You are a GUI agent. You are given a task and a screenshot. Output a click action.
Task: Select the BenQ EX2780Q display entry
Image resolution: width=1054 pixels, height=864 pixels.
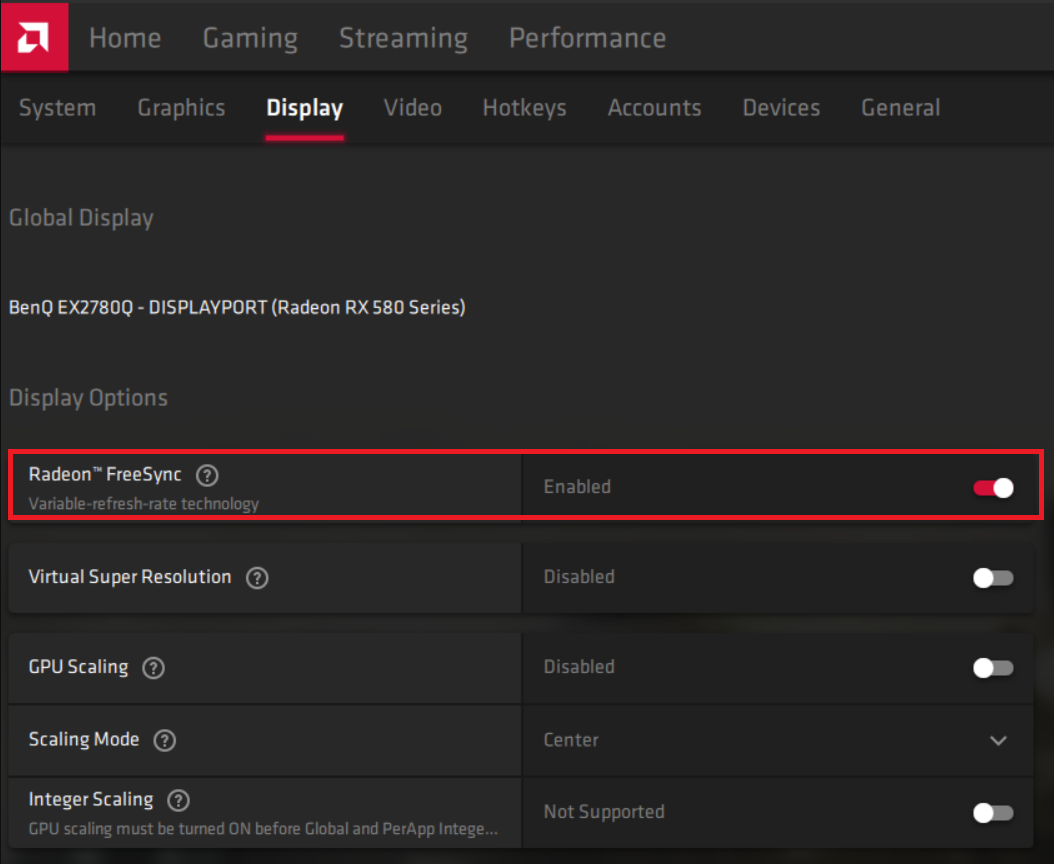pos(237,308)
